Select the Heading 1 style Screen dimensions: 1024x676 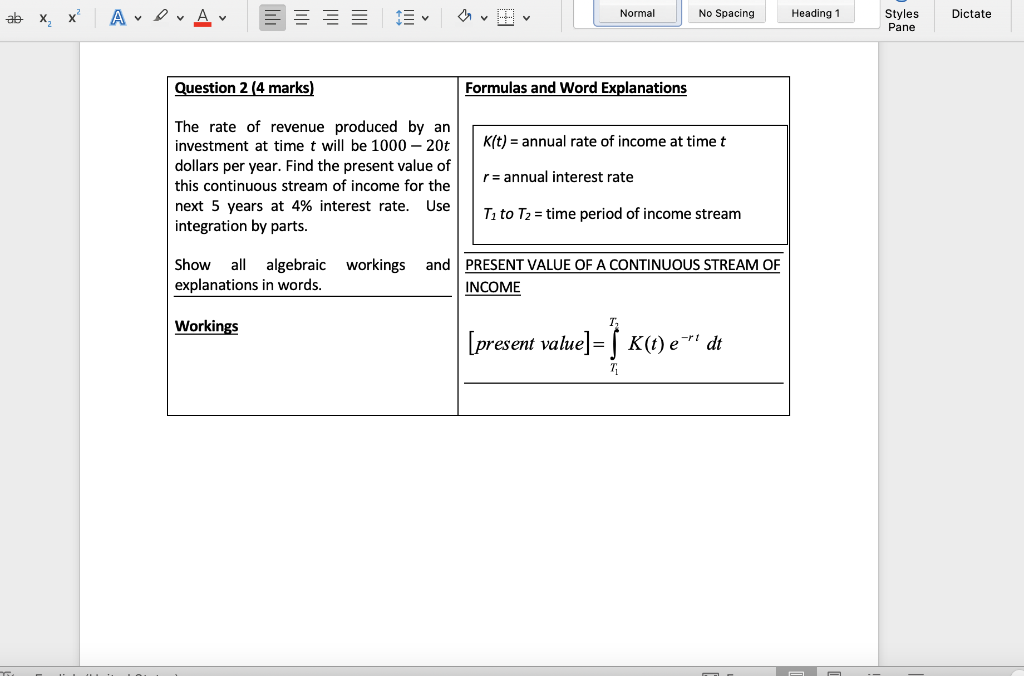point(816,13)
